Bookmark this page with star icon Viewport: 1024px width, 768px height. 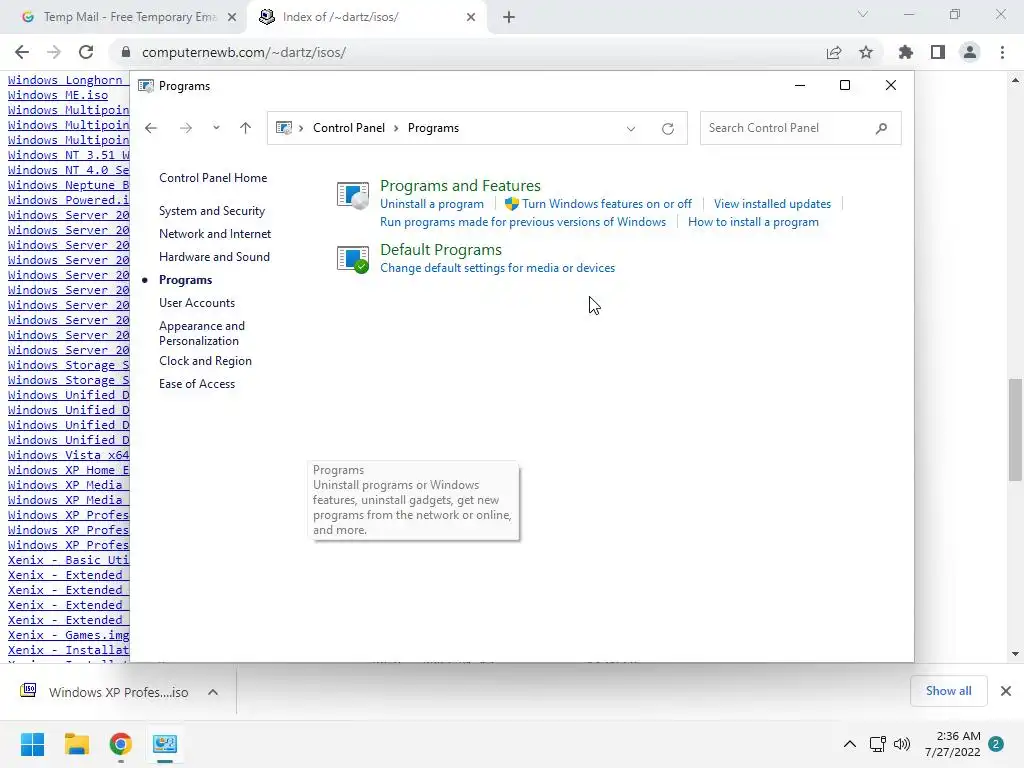click(866, 52)
